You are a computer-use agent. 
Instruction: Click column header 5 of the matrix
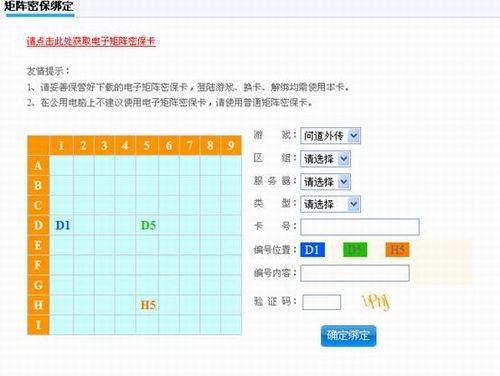tap(147, 145)
